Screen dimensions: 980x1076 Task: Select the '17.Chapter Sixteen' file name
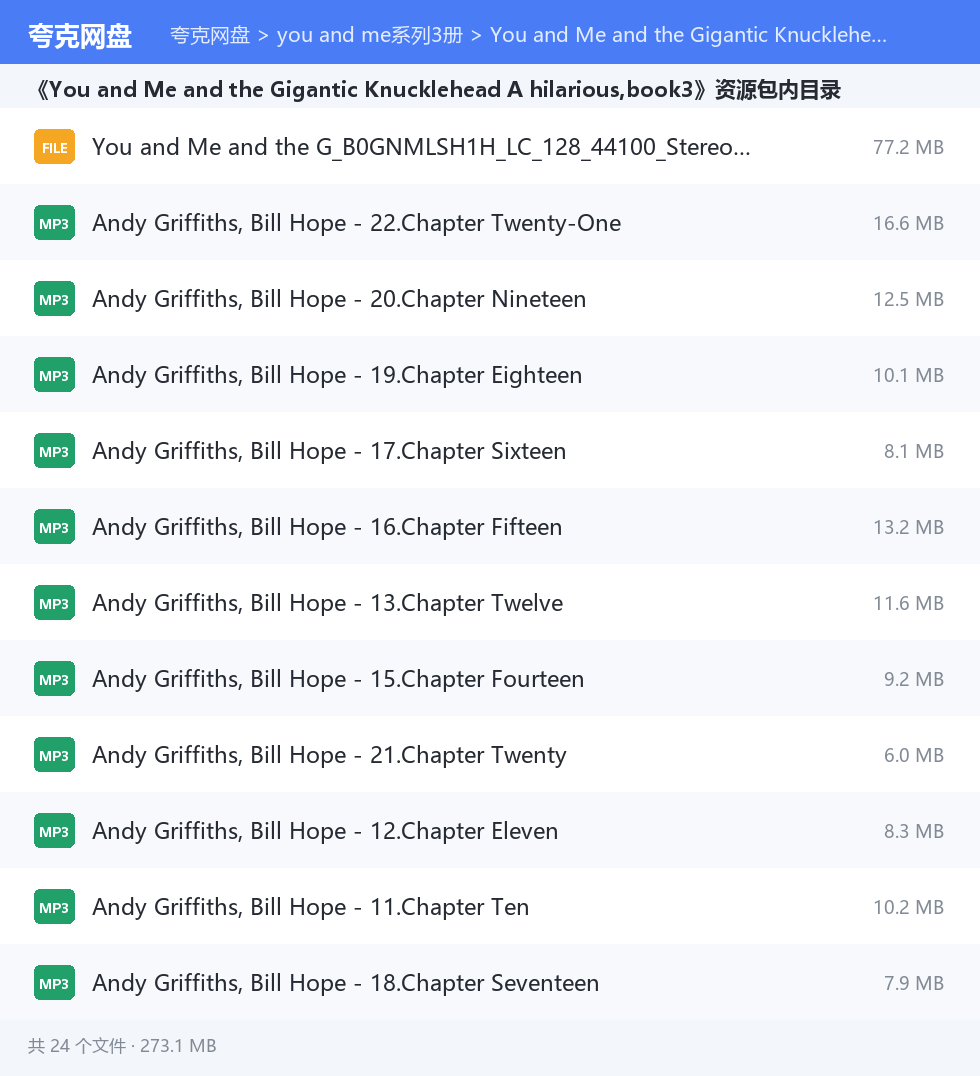329,451
